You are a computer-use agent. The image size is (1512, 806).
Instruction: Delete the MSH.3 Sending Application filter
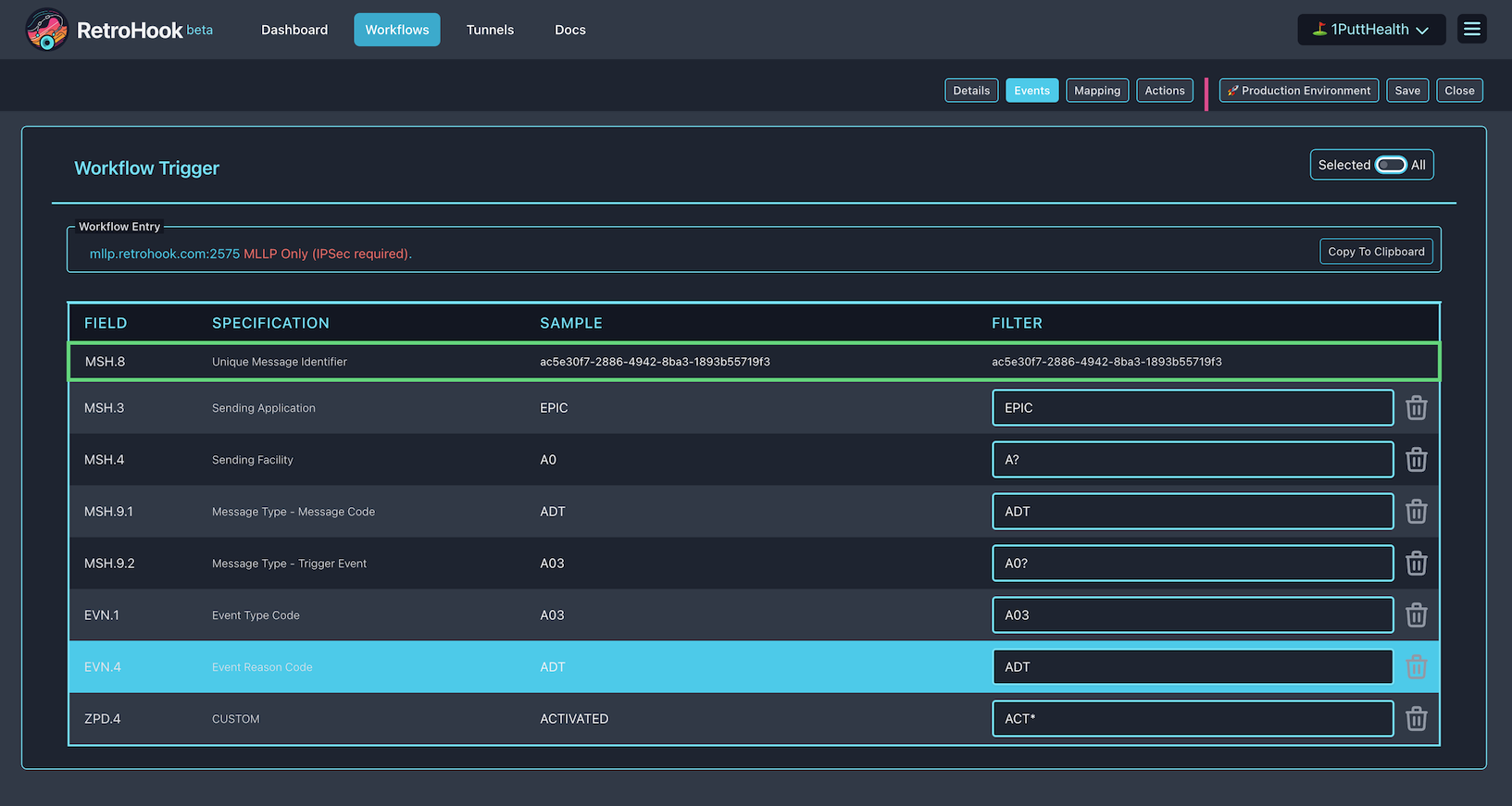point(1416,408)
